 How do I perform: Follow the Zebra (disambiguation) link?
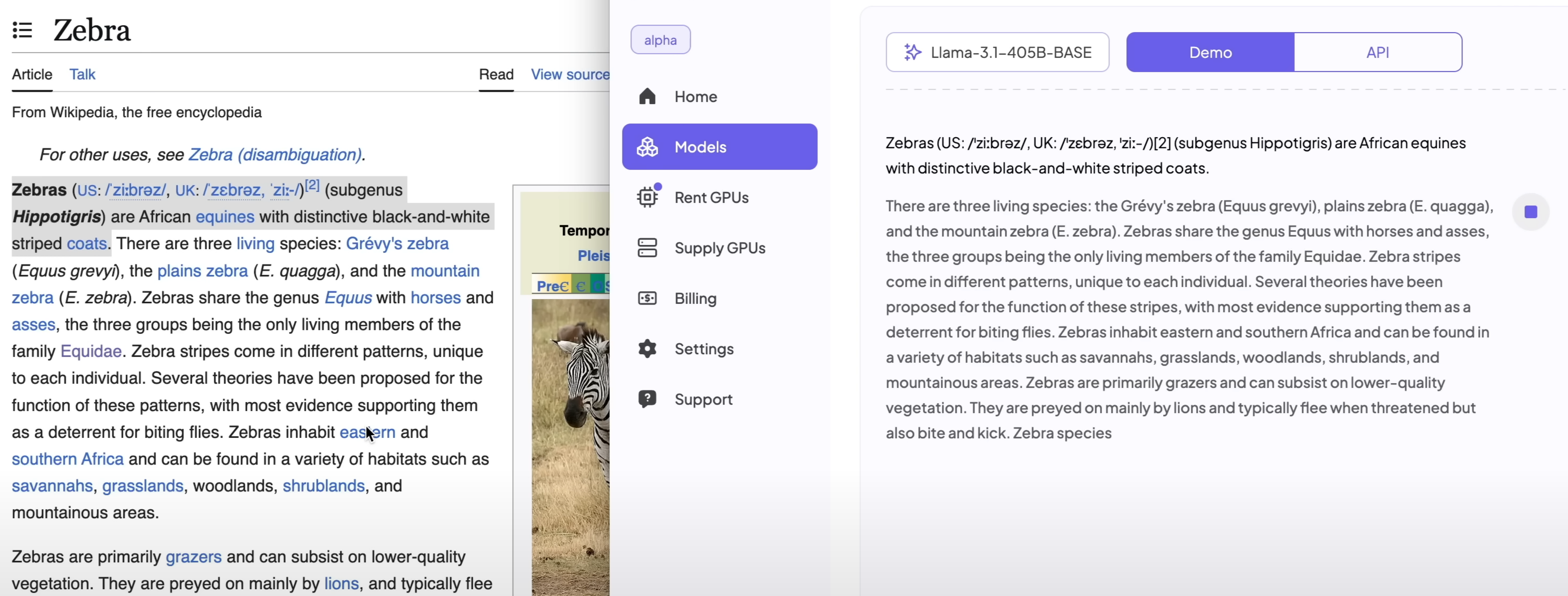(x=275, y=155)
